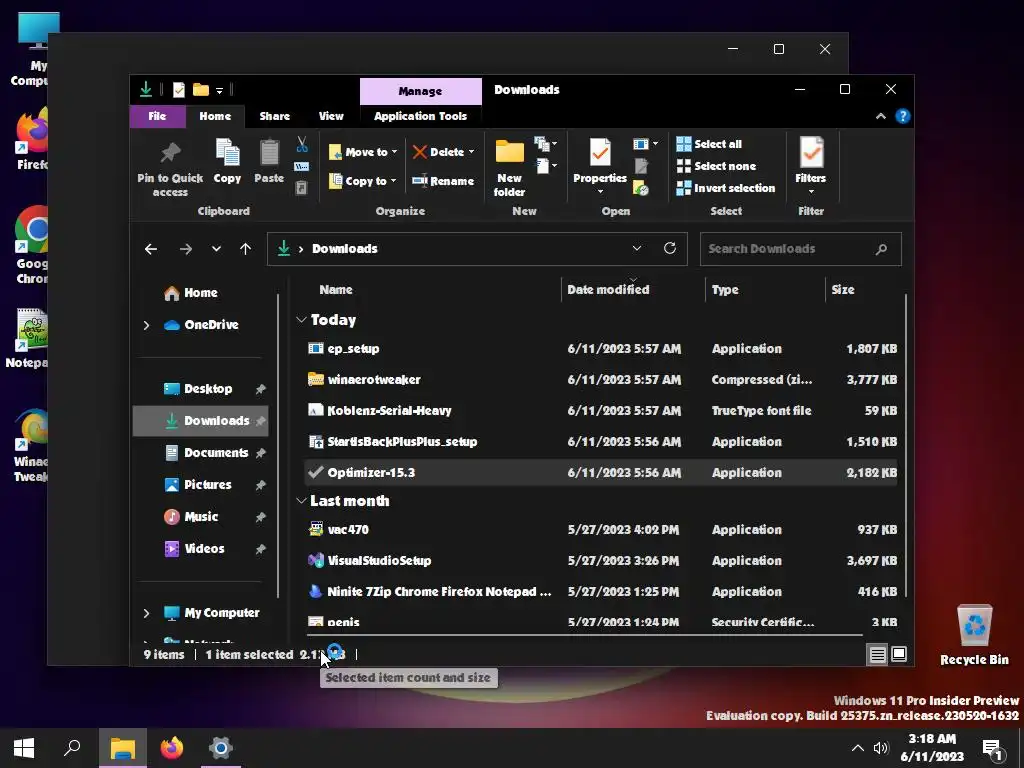
Task: Expand OneDrive in the navigation pane
Action: click(146, 325)
